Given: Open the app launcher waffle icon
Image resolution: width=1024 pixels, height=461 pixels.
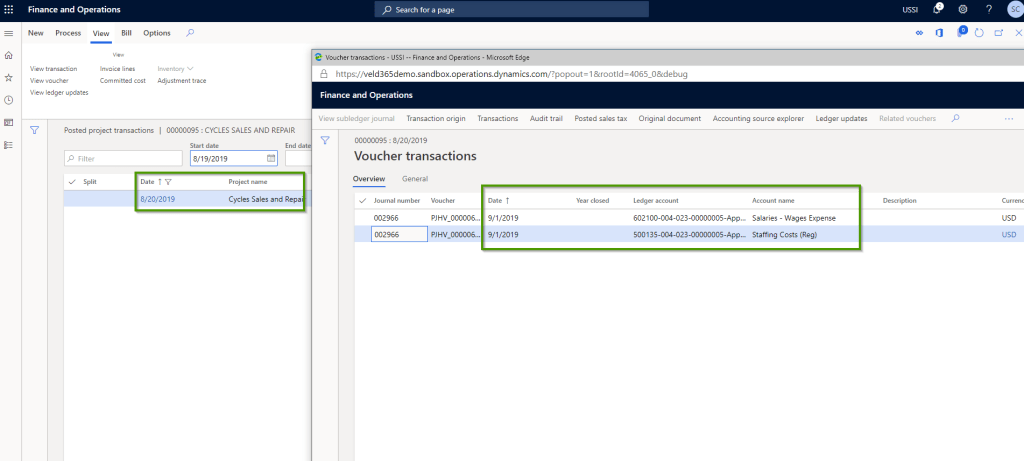Looking at the screenshot, I should pos(9,9).
